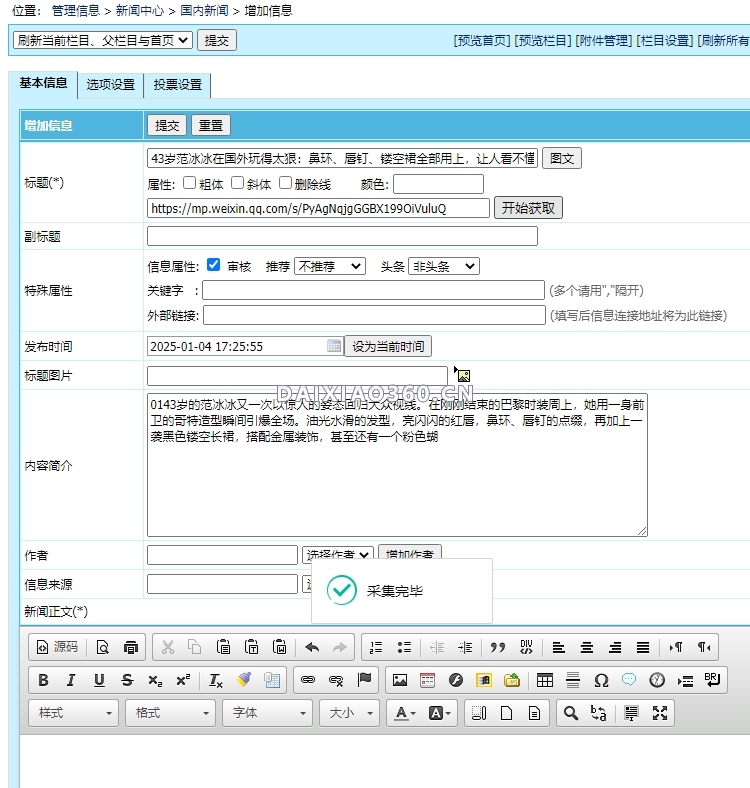Click the select image icon for 标题图片
The image size is (750, 788).
(x=462, y=375)
